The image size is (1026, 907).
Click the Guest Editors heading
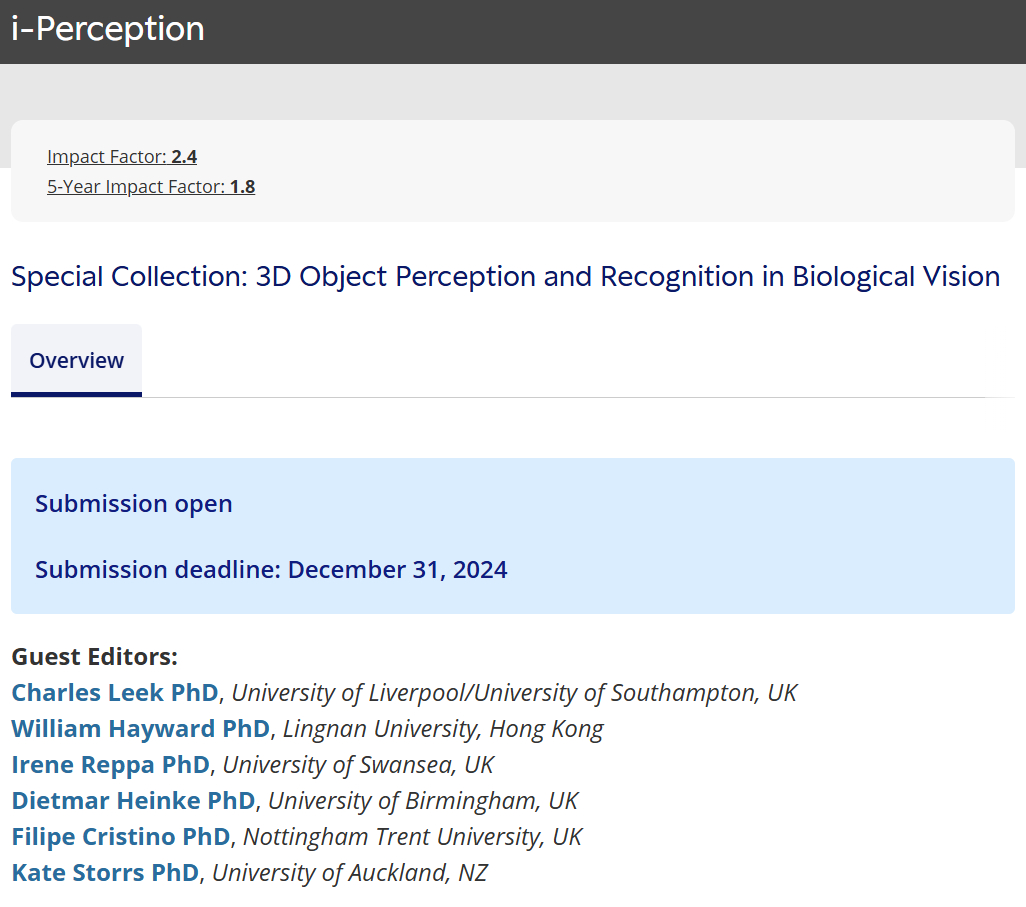[95, 657]
